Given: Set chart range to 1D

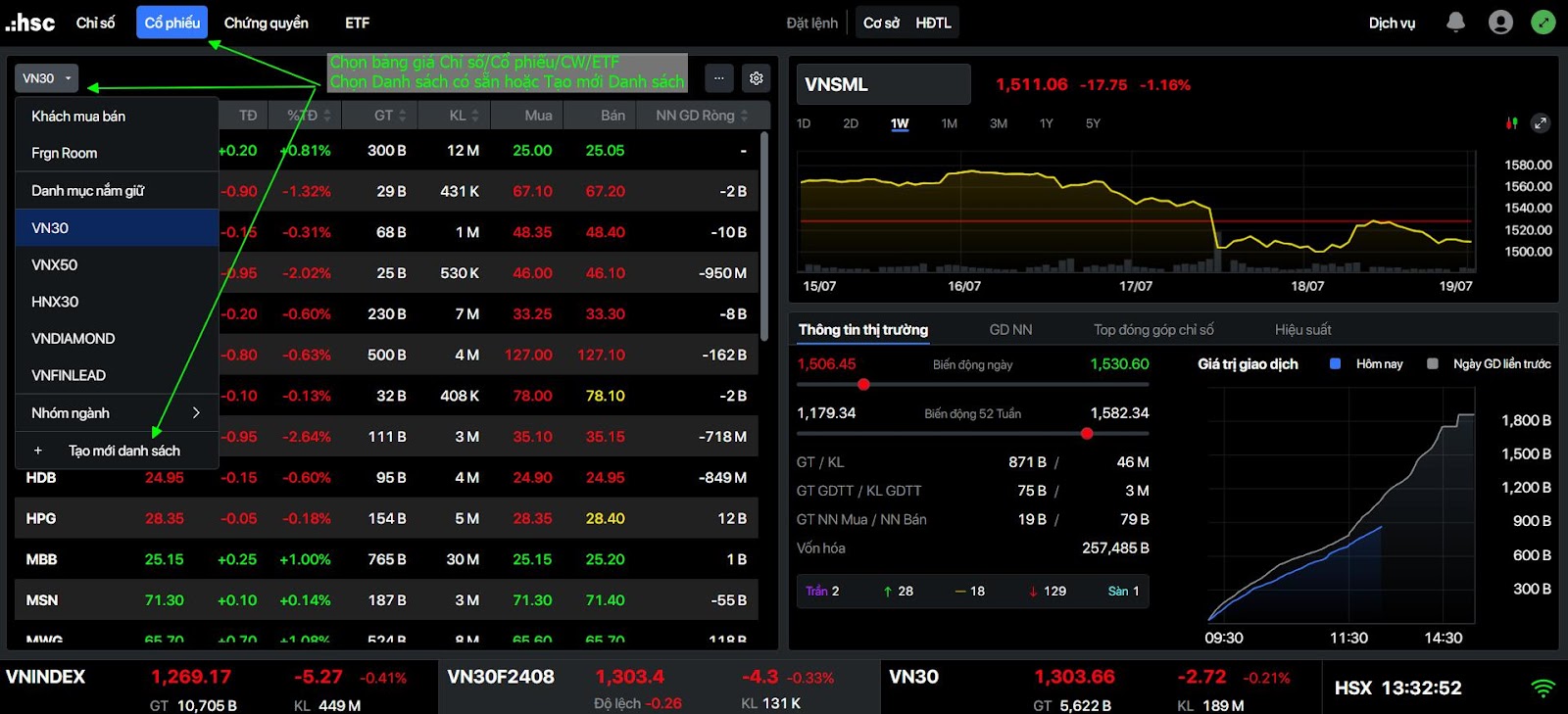Looking at the screenshot, I should (x=804, y=123).
